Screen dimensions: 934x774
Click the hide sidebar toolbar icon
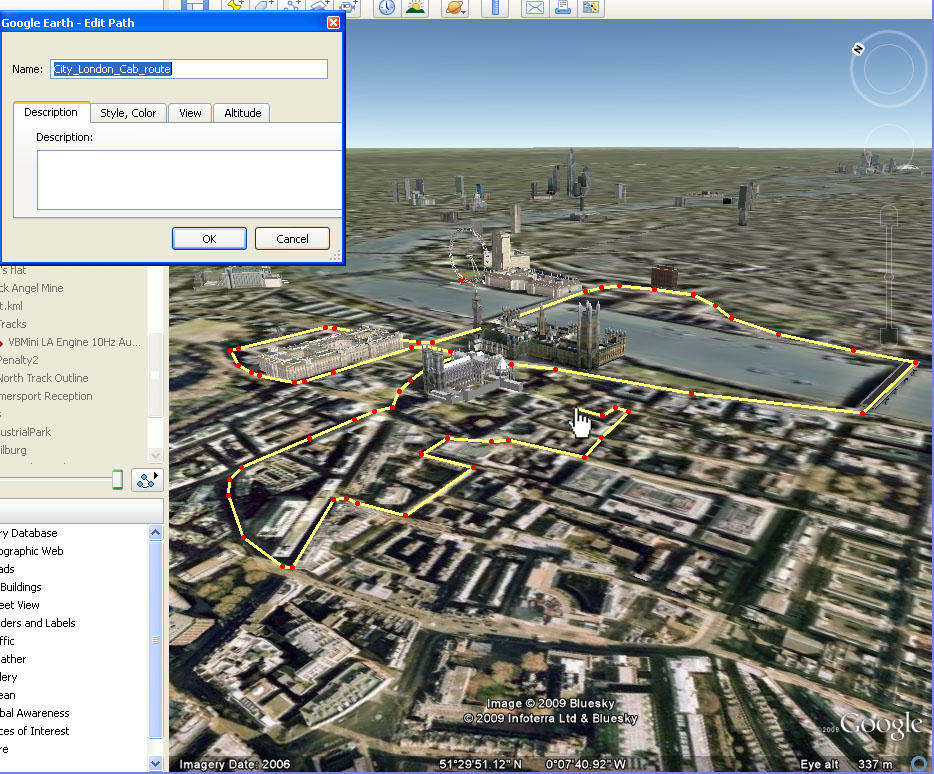(195, 6)
